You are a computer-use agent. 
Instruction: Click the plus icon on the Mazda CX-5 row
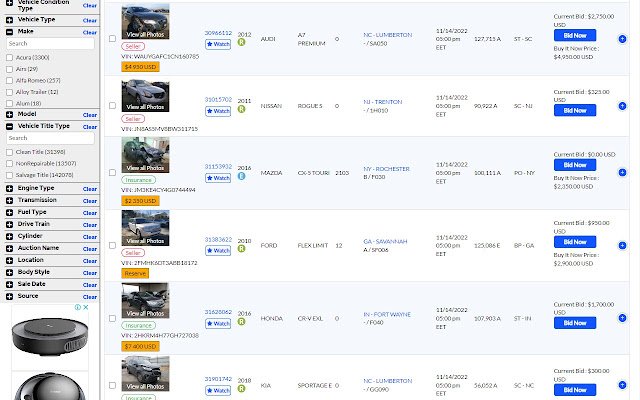tap(622, 173)
